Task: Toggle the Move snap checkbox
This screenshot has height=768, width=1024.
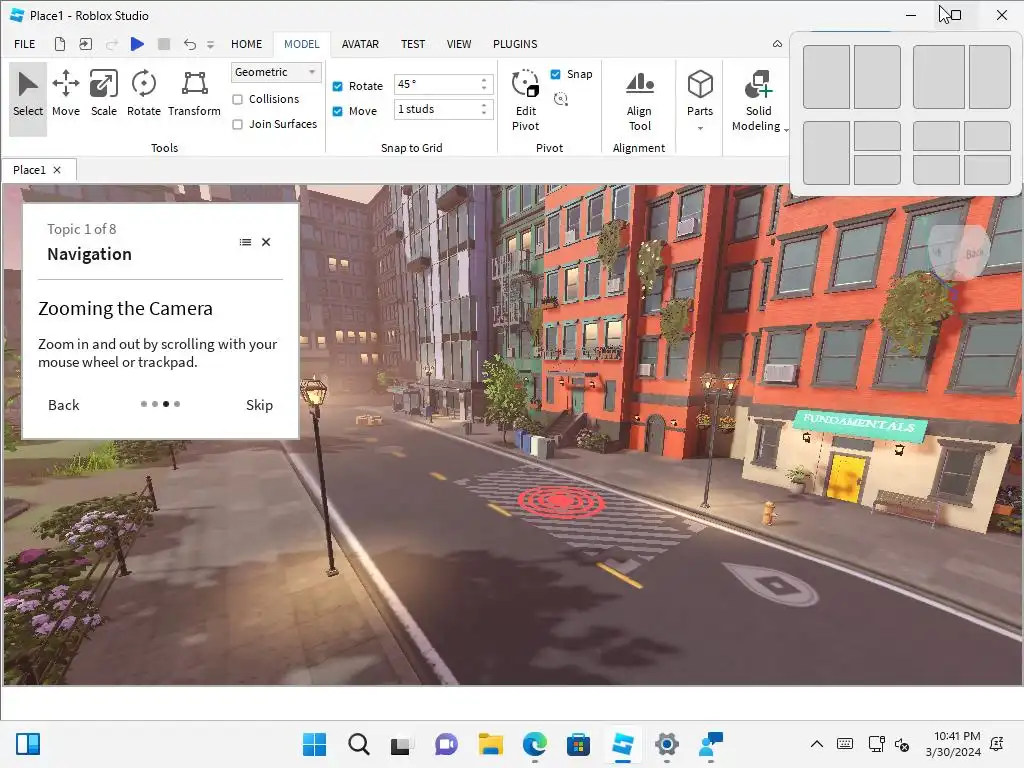Action: 338,111
